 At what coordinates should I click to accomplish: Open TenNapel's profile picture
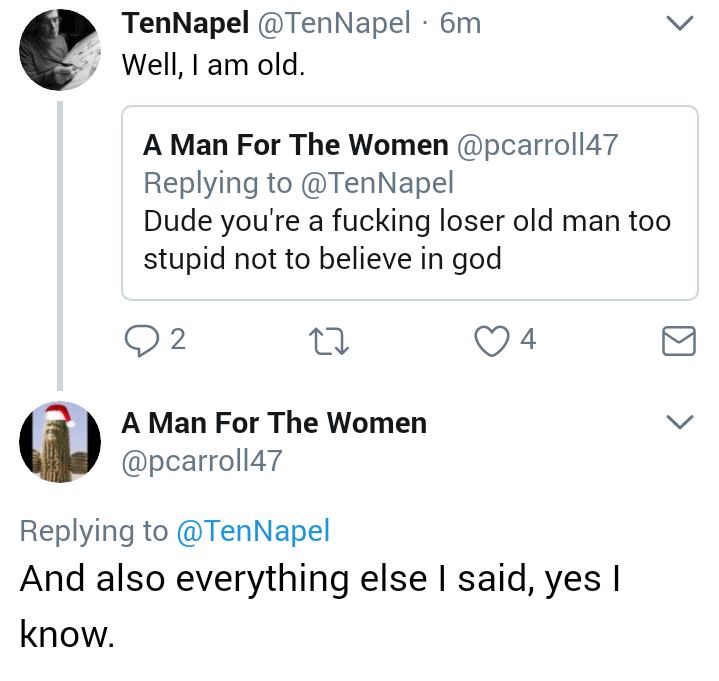click(x=60, y=50)
